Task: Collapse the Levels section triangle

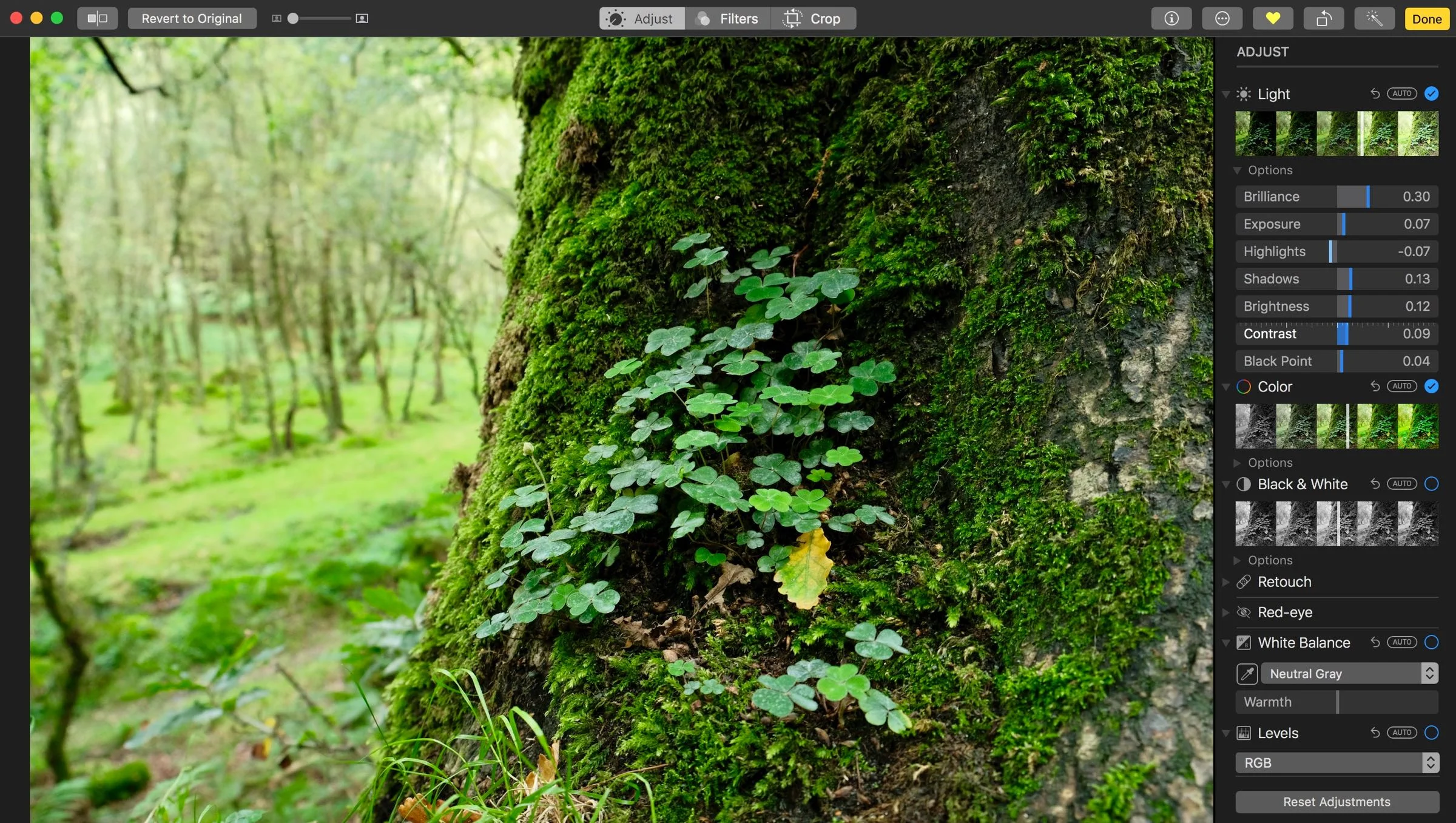Action: tap(1226, 733)
